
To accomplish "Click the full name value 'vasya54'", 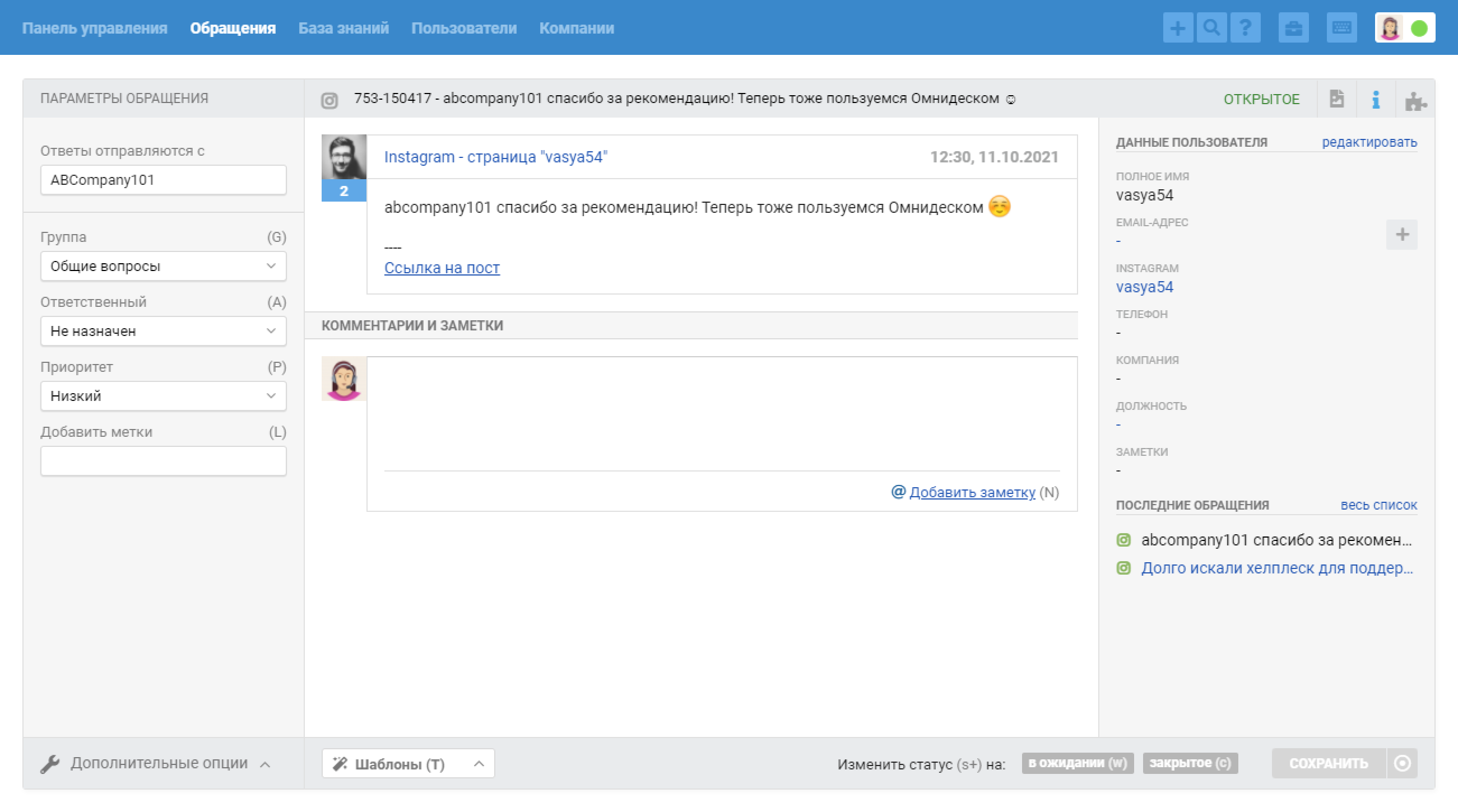I will click(1144, 195).
